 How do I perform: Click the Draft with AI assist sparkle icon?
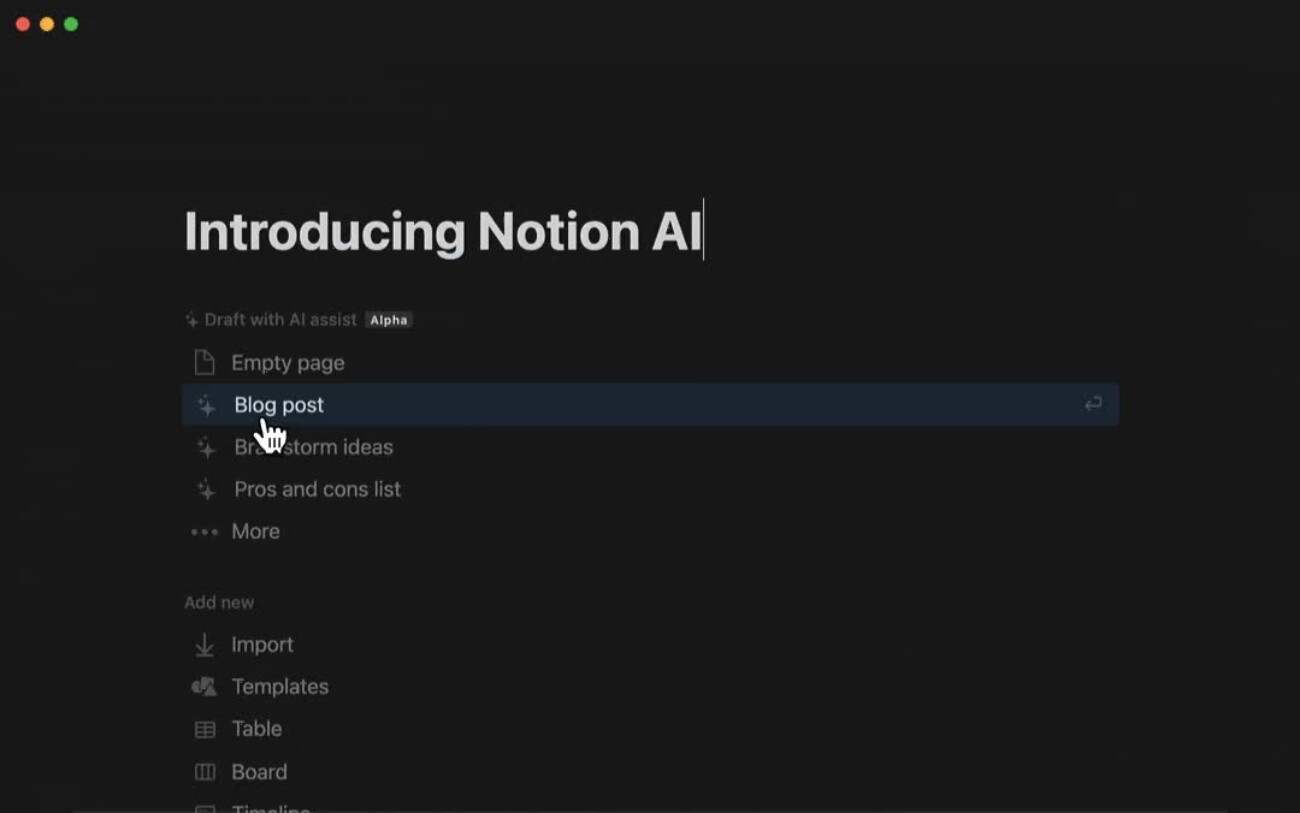pos(191,320)
